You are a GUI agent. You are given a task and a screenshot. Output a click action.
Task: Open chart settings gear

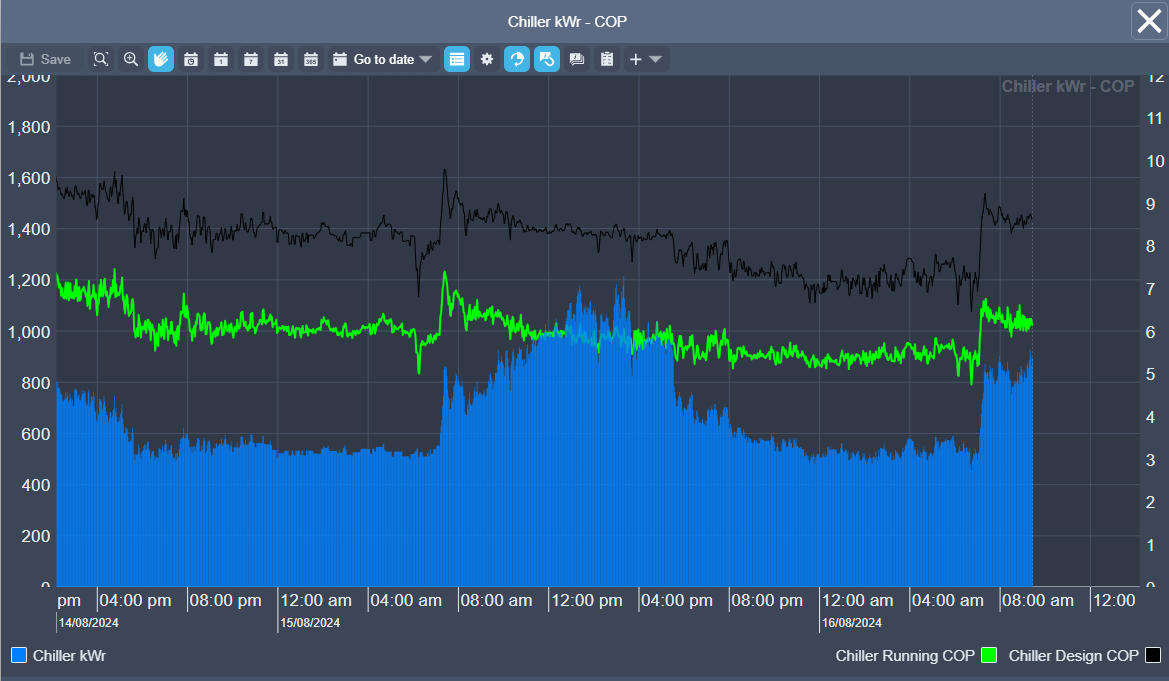click(x=487, y=59)
